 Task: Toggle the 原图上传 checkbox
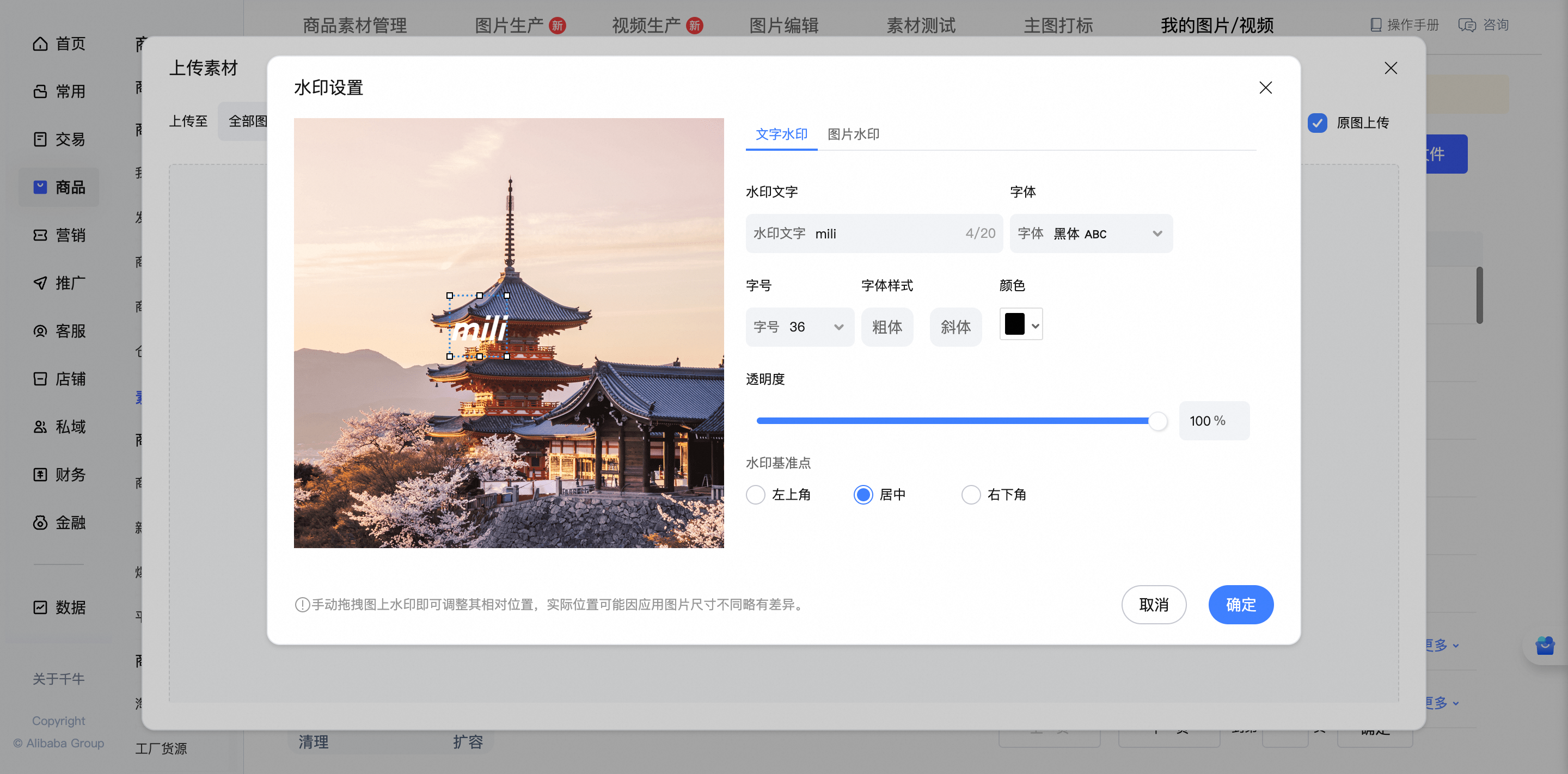(x=1317, y=123)
